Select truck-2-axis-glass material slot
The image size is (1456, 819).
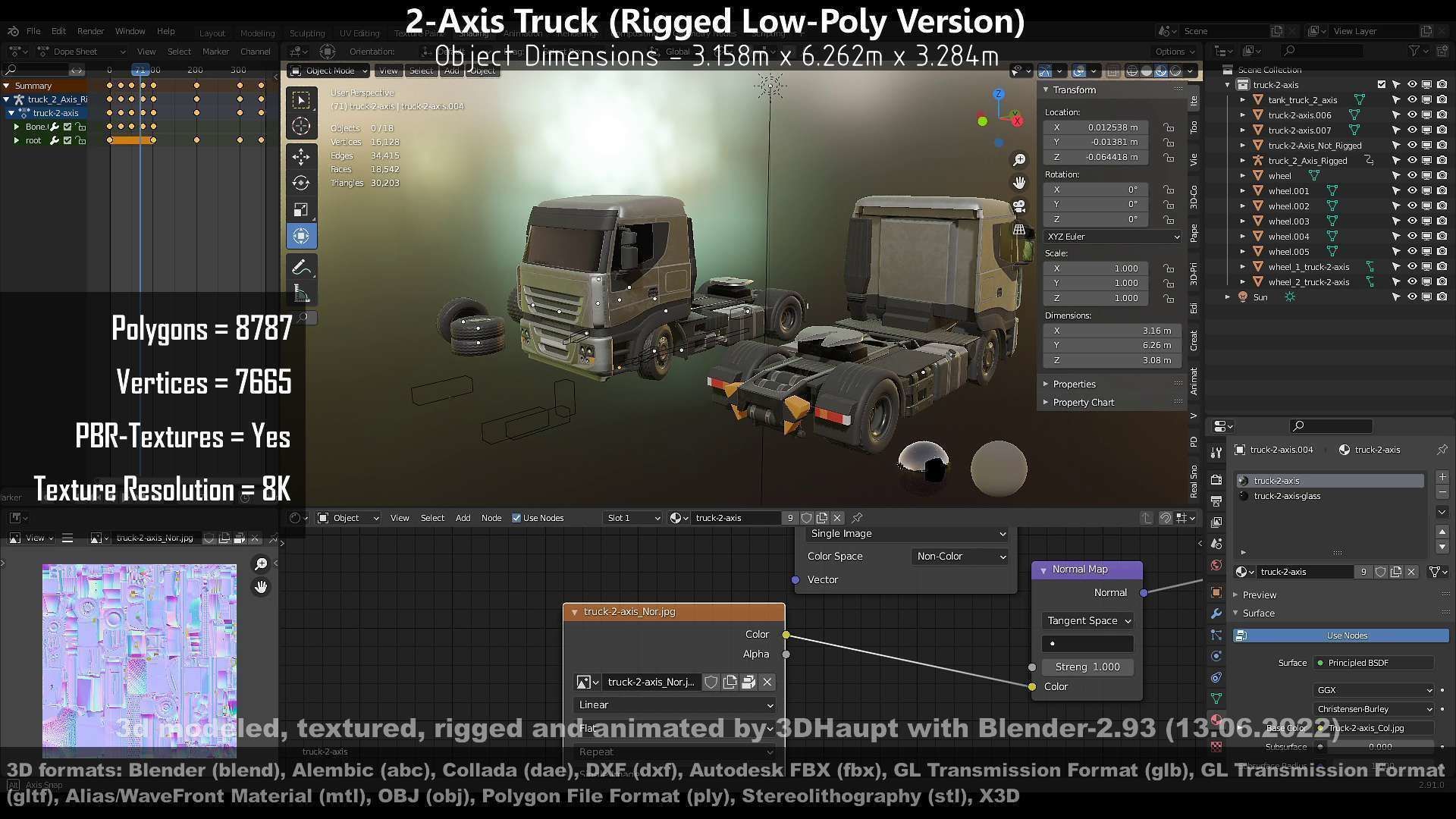tap(1331, 496)
